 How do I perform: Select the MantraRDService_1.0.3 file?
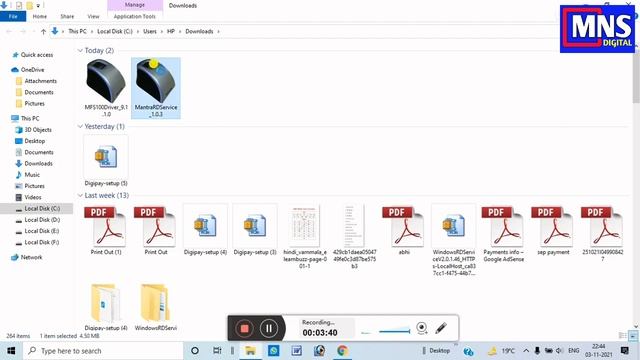tap(156, 88)
